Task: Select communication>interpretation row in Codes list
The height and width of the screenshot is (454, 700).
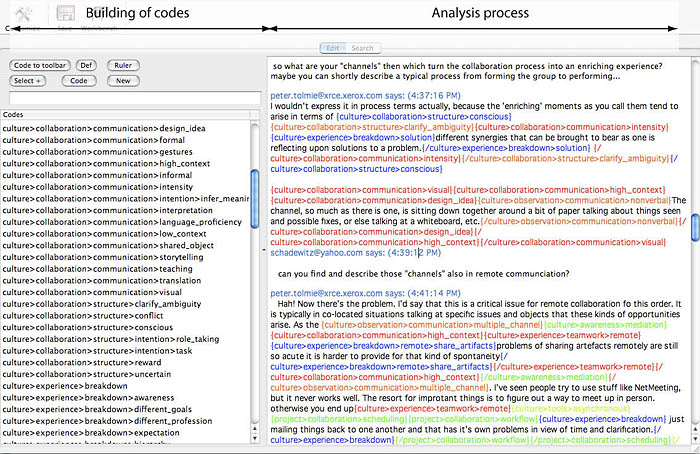Action: coord(125,210)
